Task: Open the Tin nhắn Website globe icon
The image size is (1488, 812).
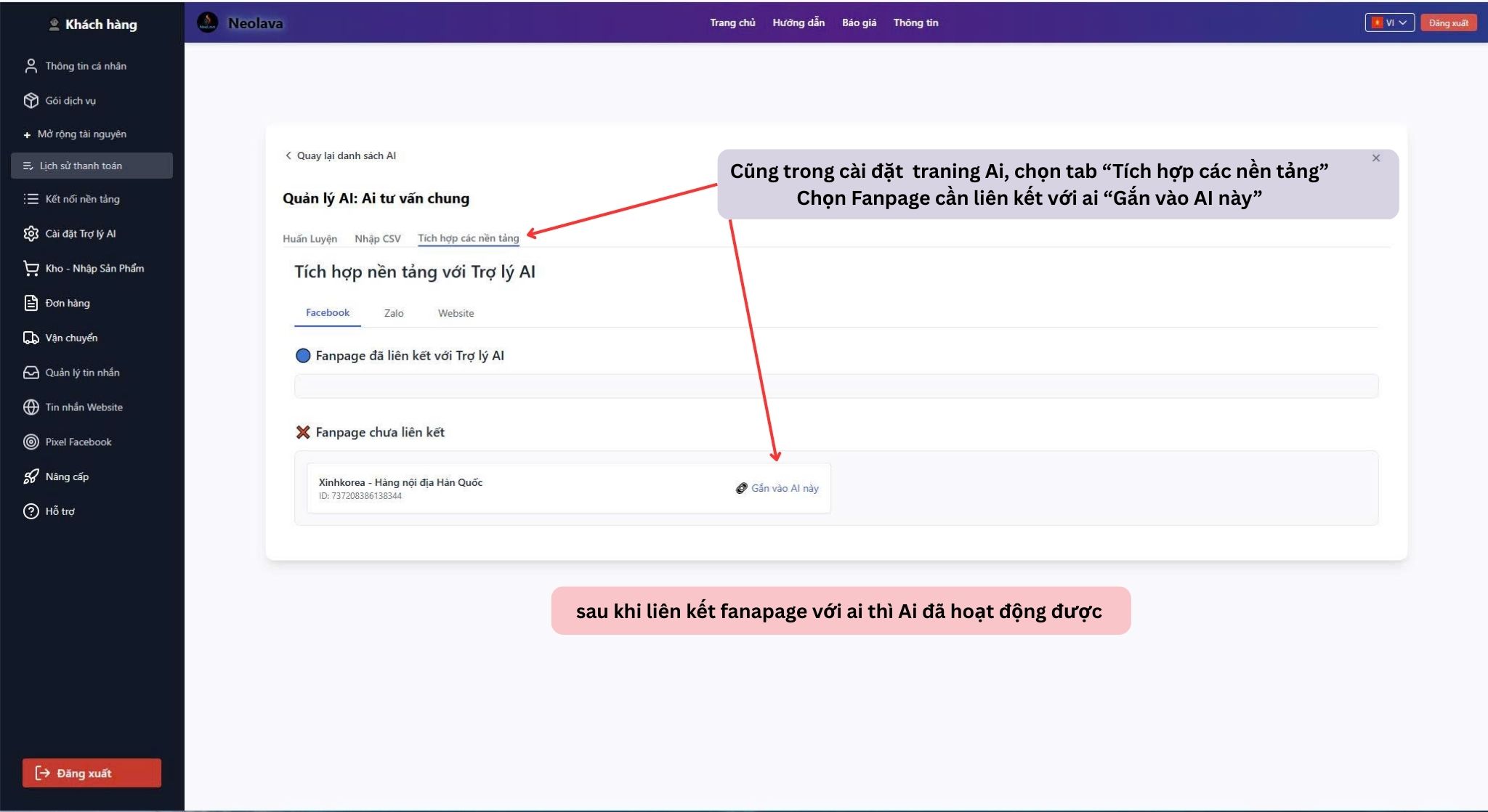Action: [x=30, y=407]
